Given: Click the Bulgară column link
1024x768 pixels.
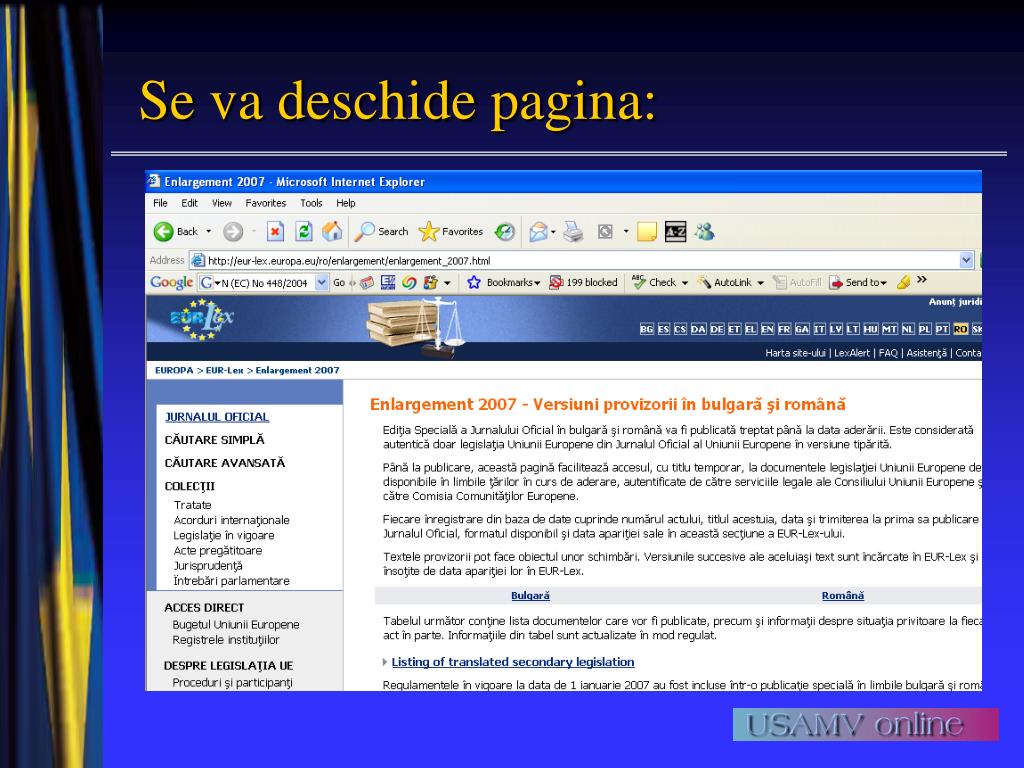Looking at the screenshot, I should click(x=530, y=596).
